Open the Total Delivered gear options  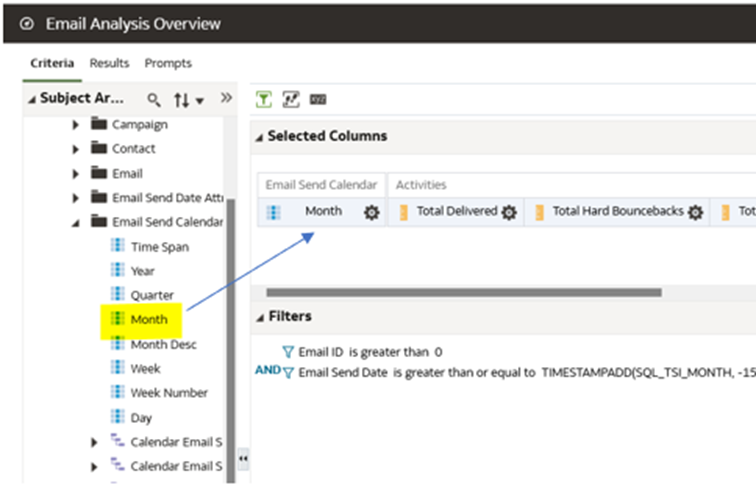click(x=509, y=212)
